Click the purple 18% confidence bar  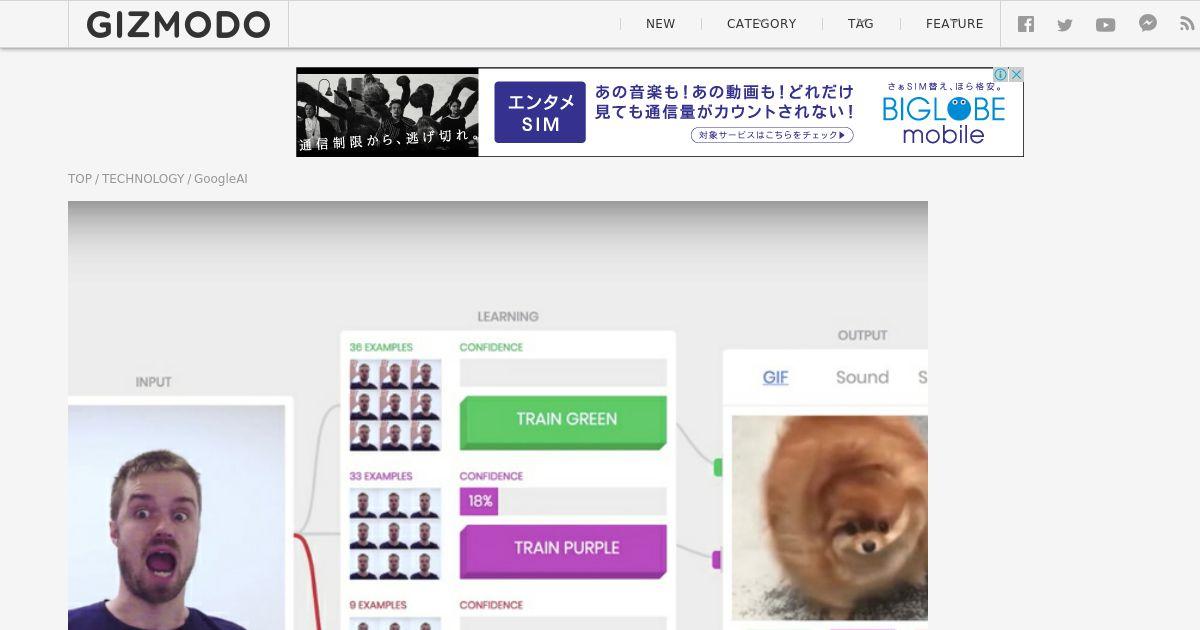(479, 501)
